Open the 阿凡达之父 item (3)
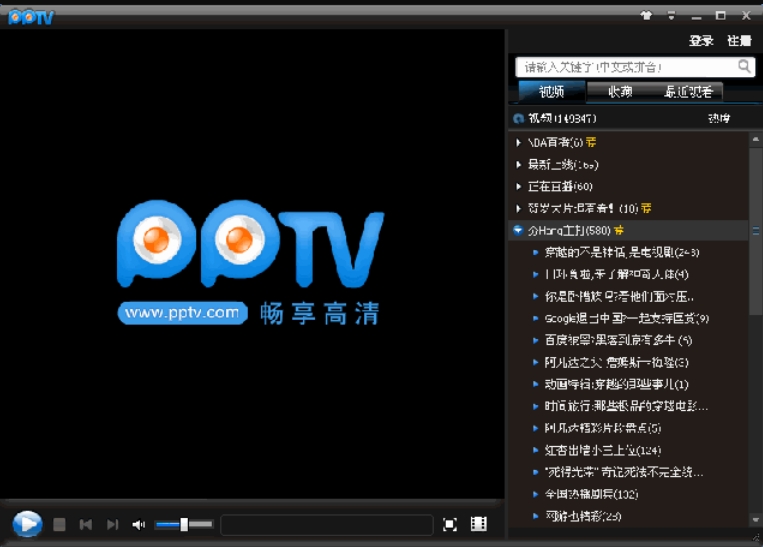The width and height of the screenshot is (763, 547). point(616,362)
